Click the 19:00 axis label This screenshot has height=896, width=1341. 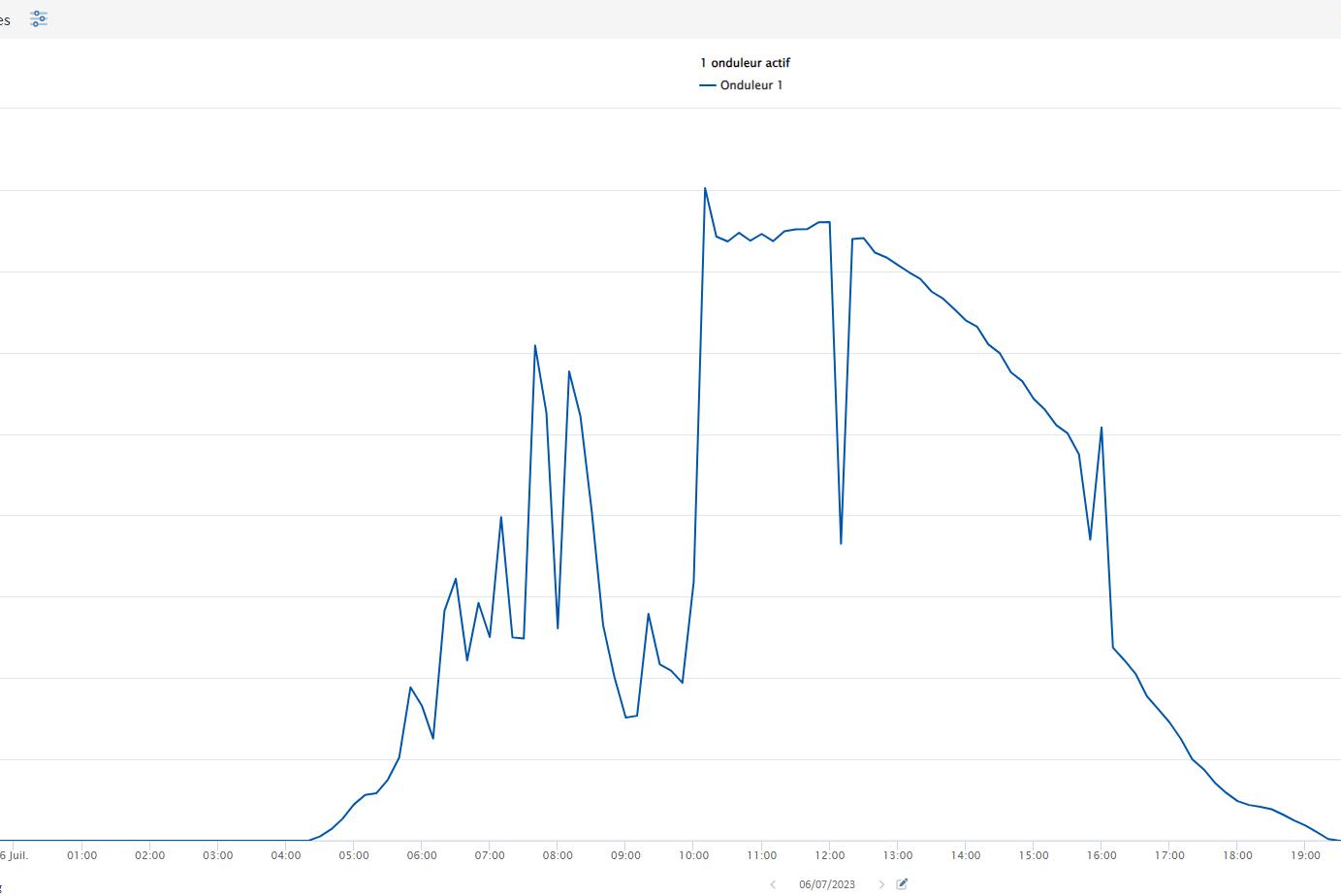[x=1305, y=855]
